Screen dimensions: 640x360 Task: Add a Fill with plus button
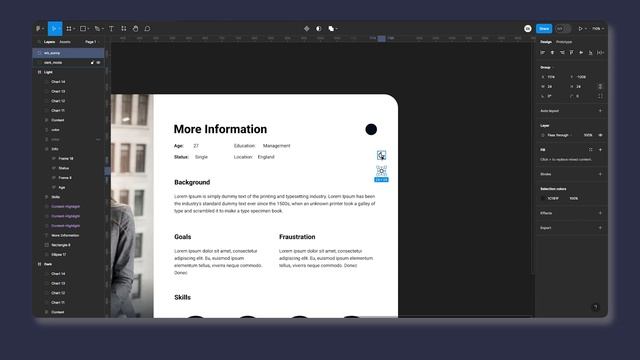pyautogui.click(x=600, y=150)
